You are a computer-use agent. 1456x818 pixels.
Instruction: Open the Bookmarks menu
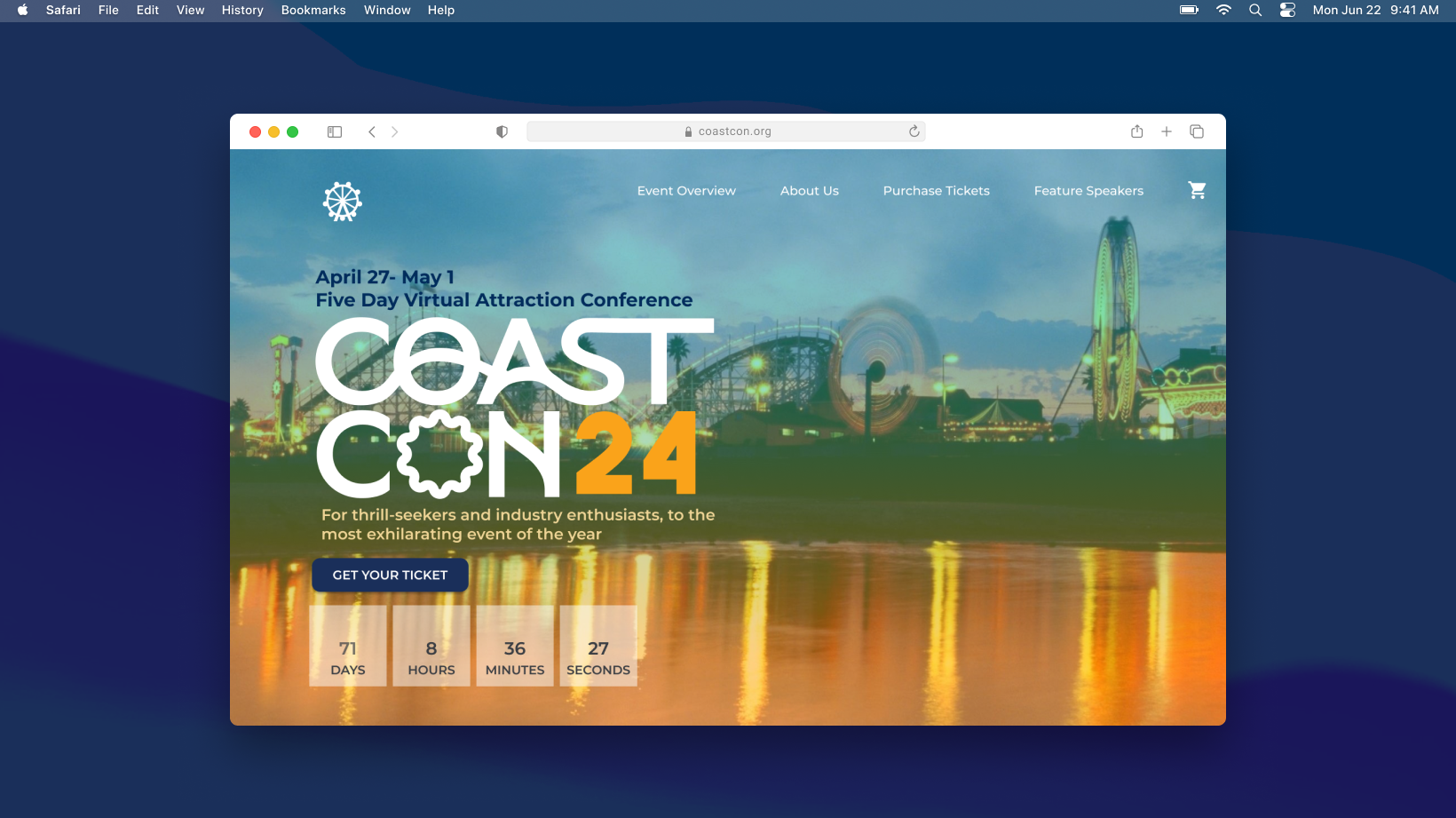(313, 10)
